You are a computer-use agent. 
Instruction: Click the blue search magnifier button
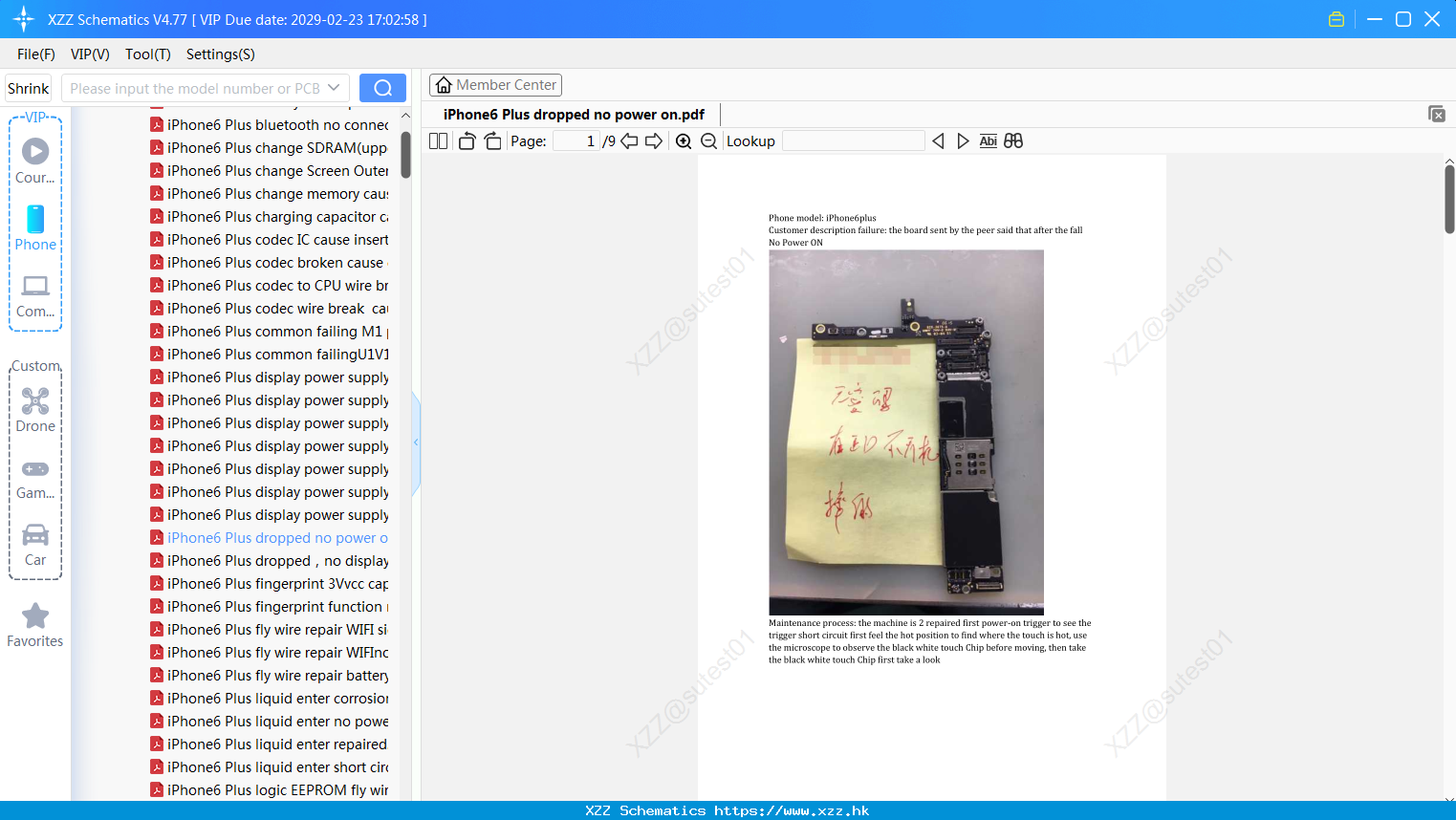382,88
